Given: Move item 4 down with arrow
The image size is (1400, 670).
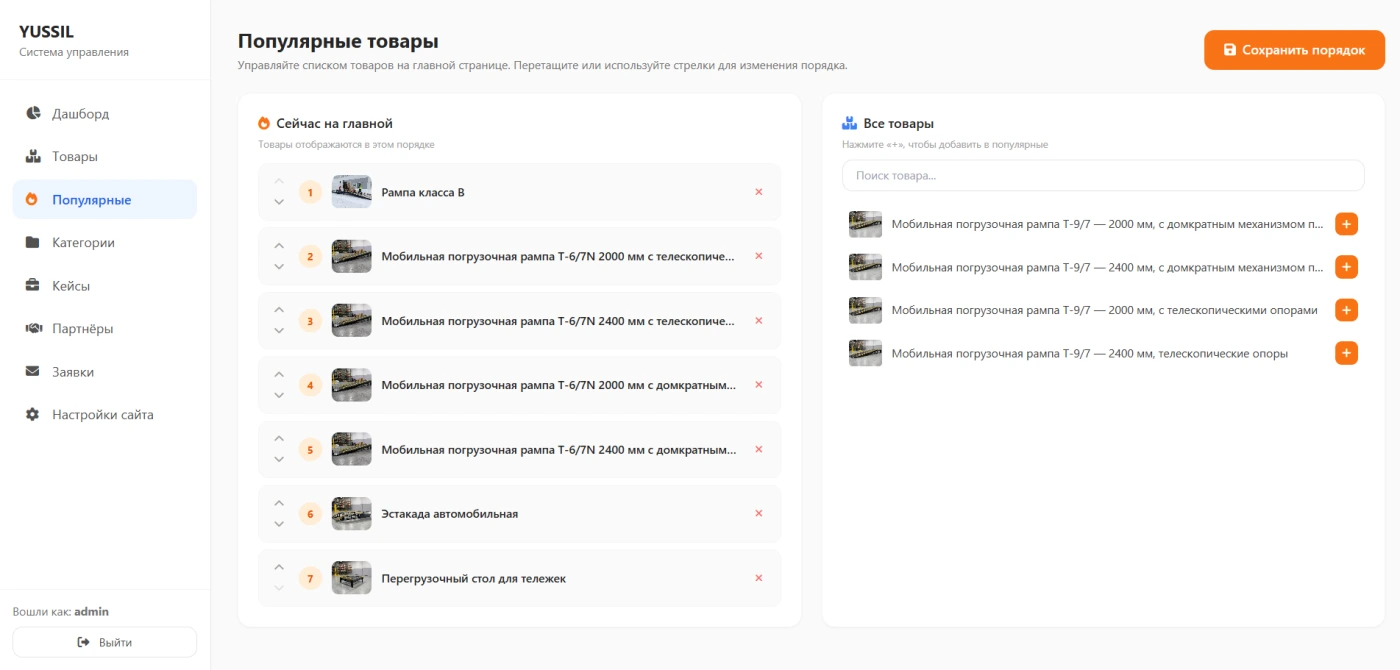Looking at the screenshot, I should coord(279,395).
